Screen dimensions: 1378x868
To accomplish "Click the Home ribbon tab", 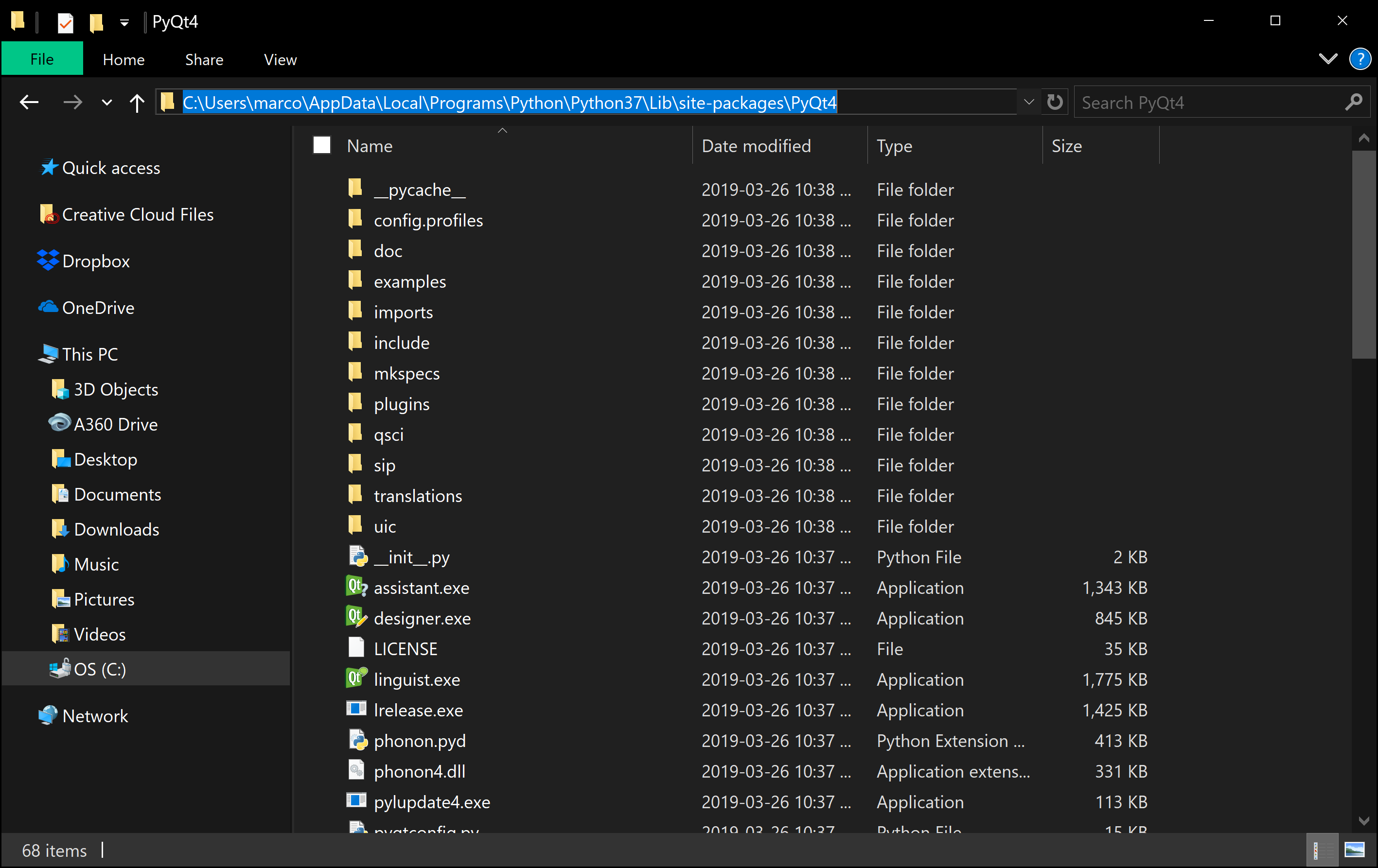I will (123, 59).
